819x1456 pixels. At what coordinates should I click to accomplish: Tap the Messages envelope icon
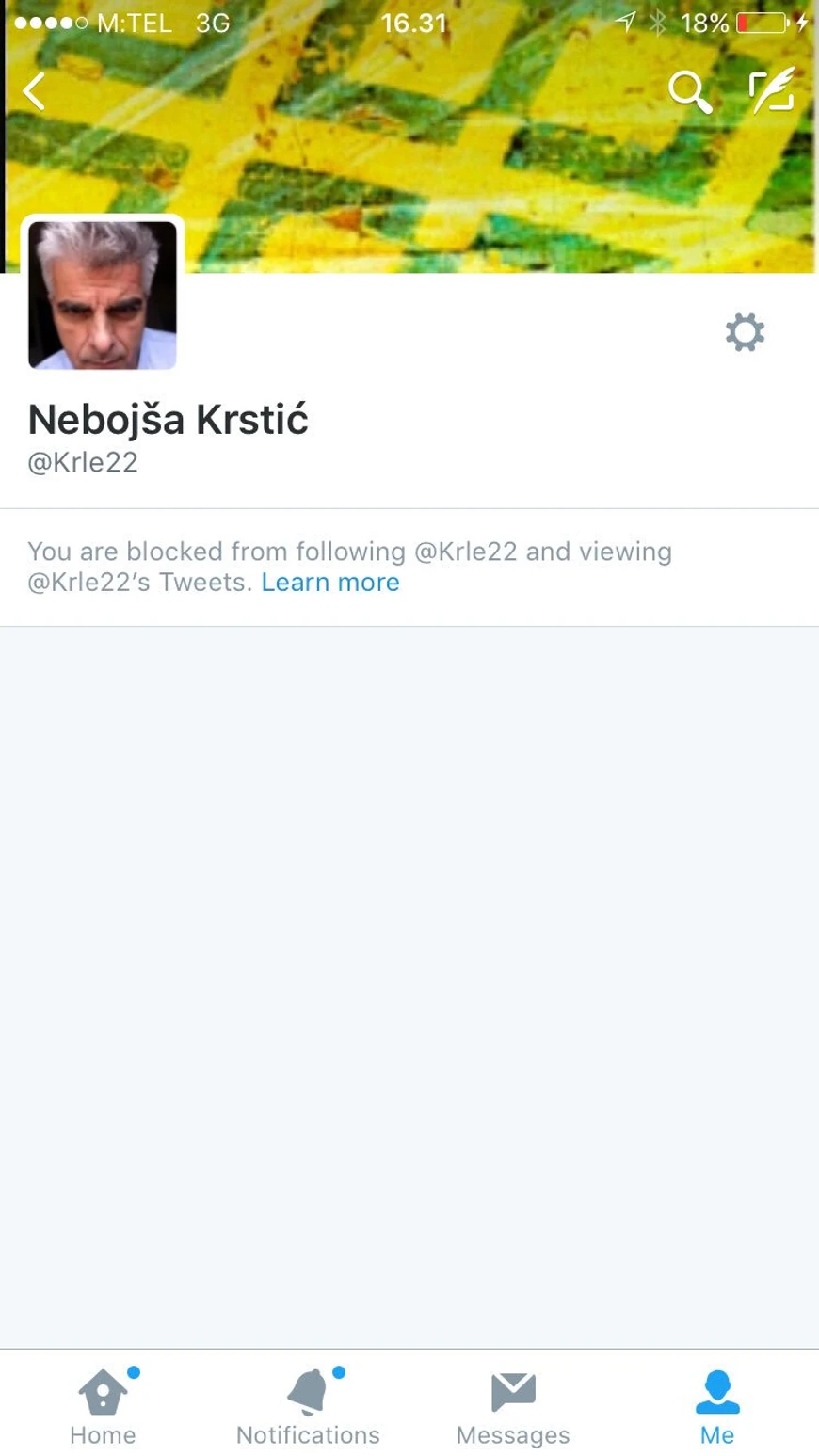click(513, 1392)
